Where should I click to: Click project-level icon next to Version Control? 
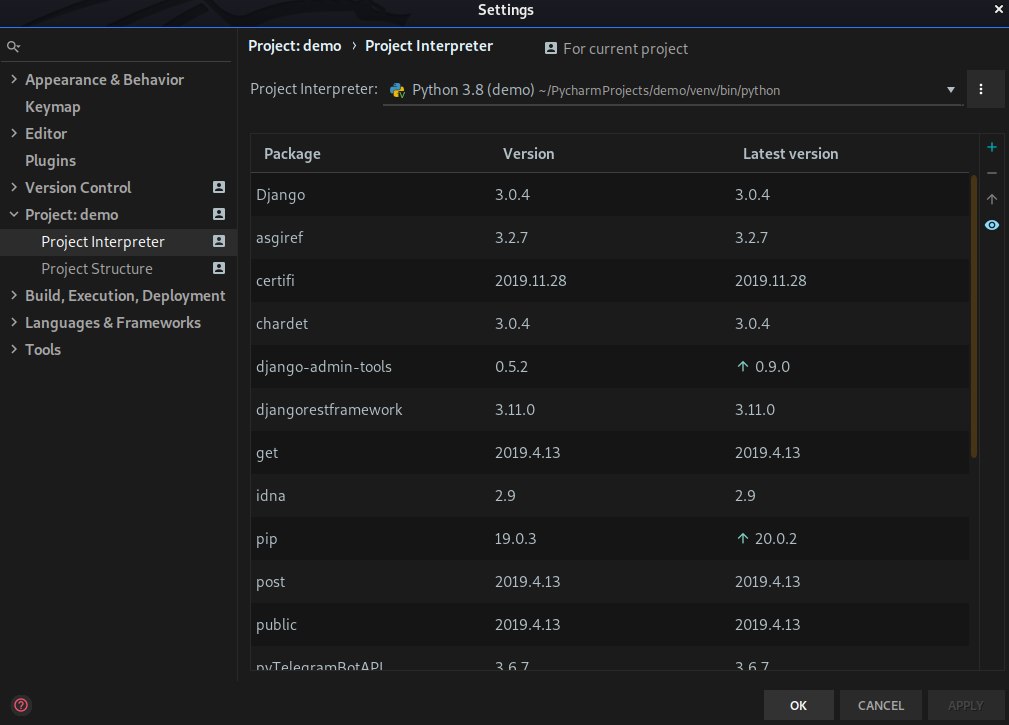click(x=219, y=187)
